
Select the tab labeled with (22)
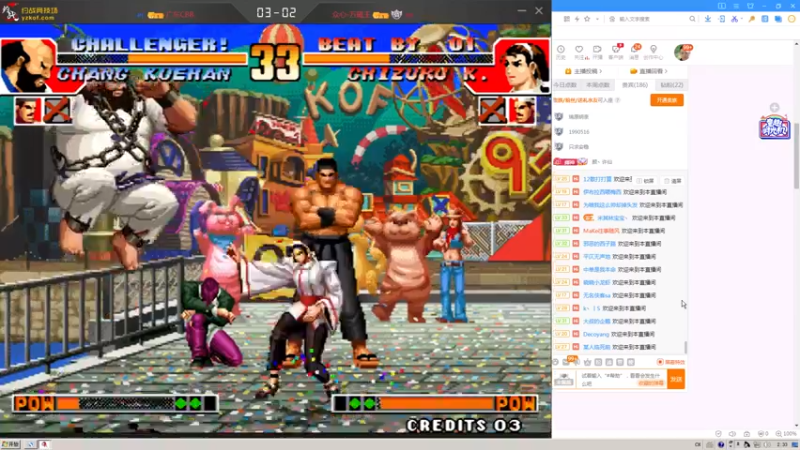pos(671,85)
